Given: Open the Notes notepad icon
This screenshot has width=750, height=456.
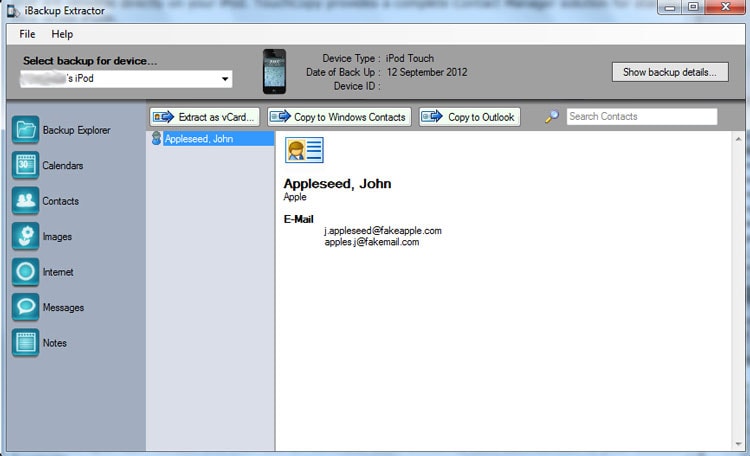Looking at the screenshot, I should pos(25,343).
